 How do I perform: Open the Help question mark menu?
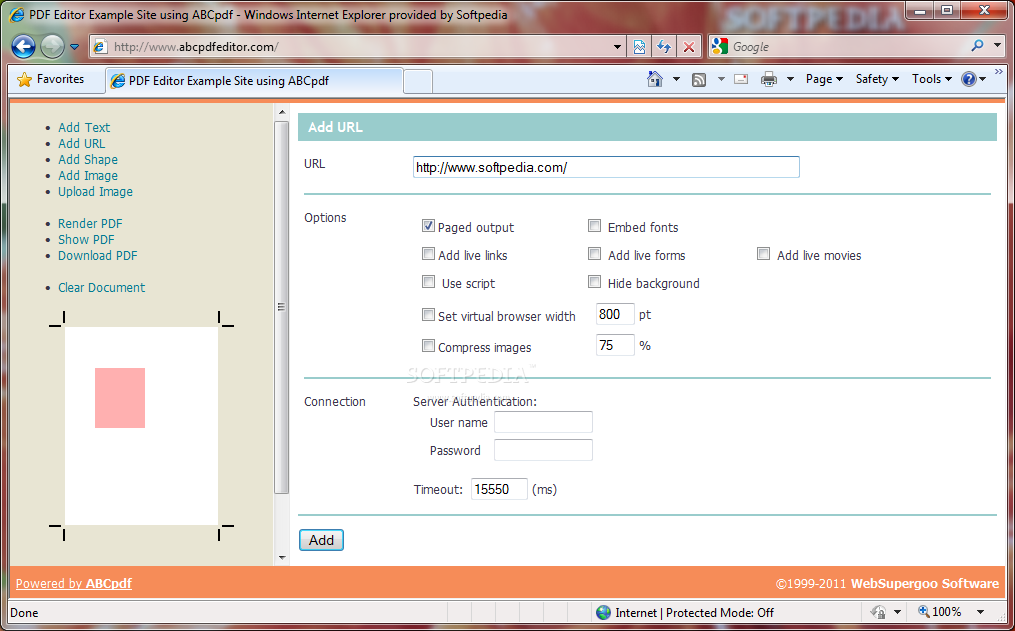point(974,79)
